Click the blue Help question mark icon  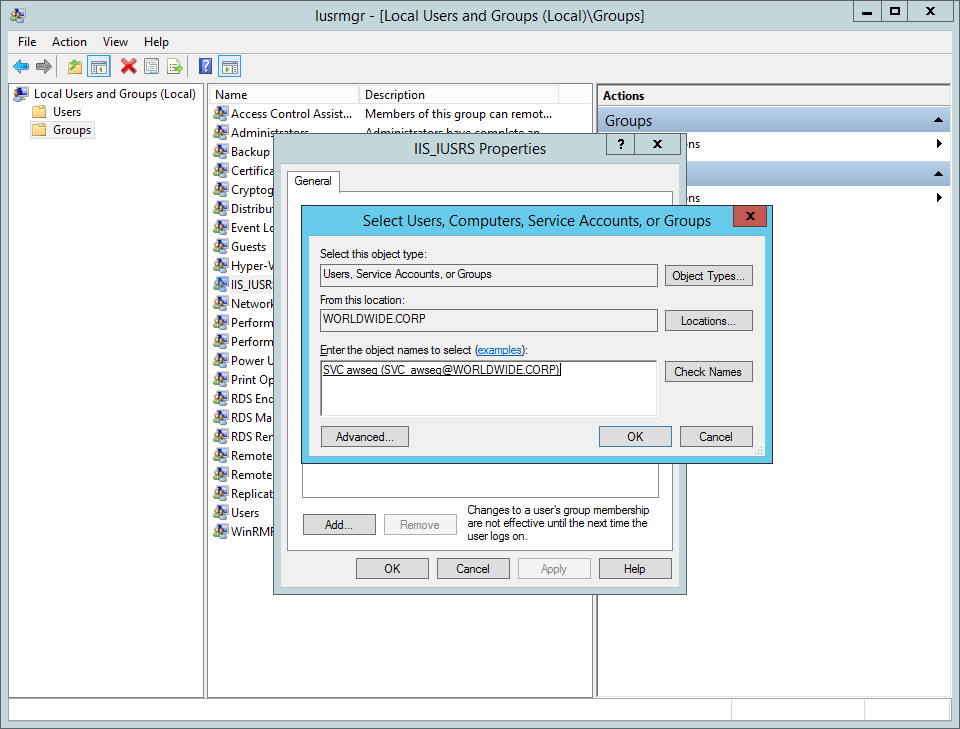pos(206,66)
